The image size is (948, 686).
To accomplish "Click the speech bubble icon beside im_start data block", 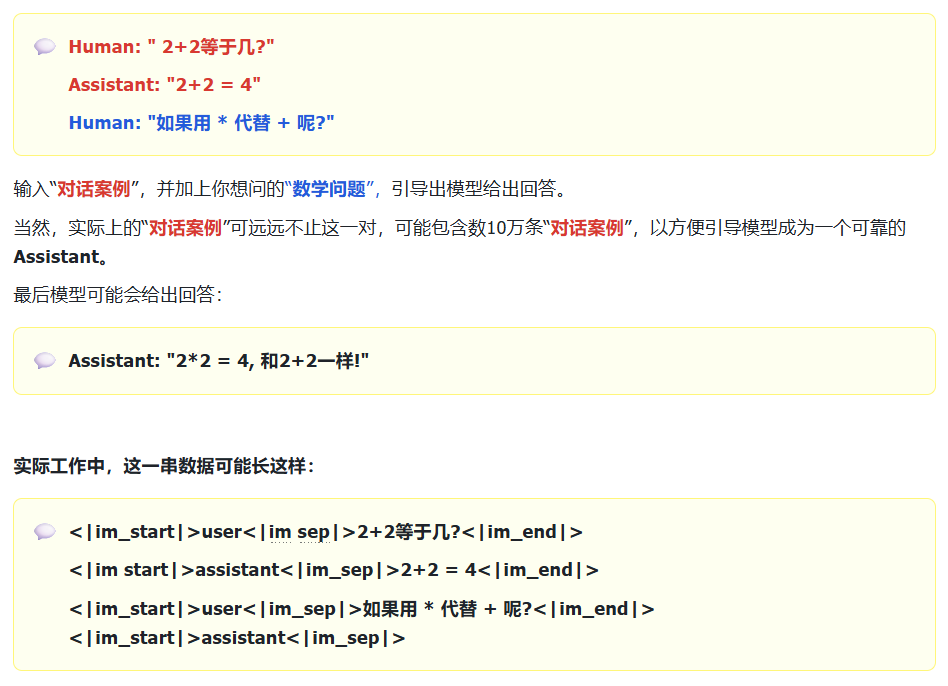I will [45, 532].
